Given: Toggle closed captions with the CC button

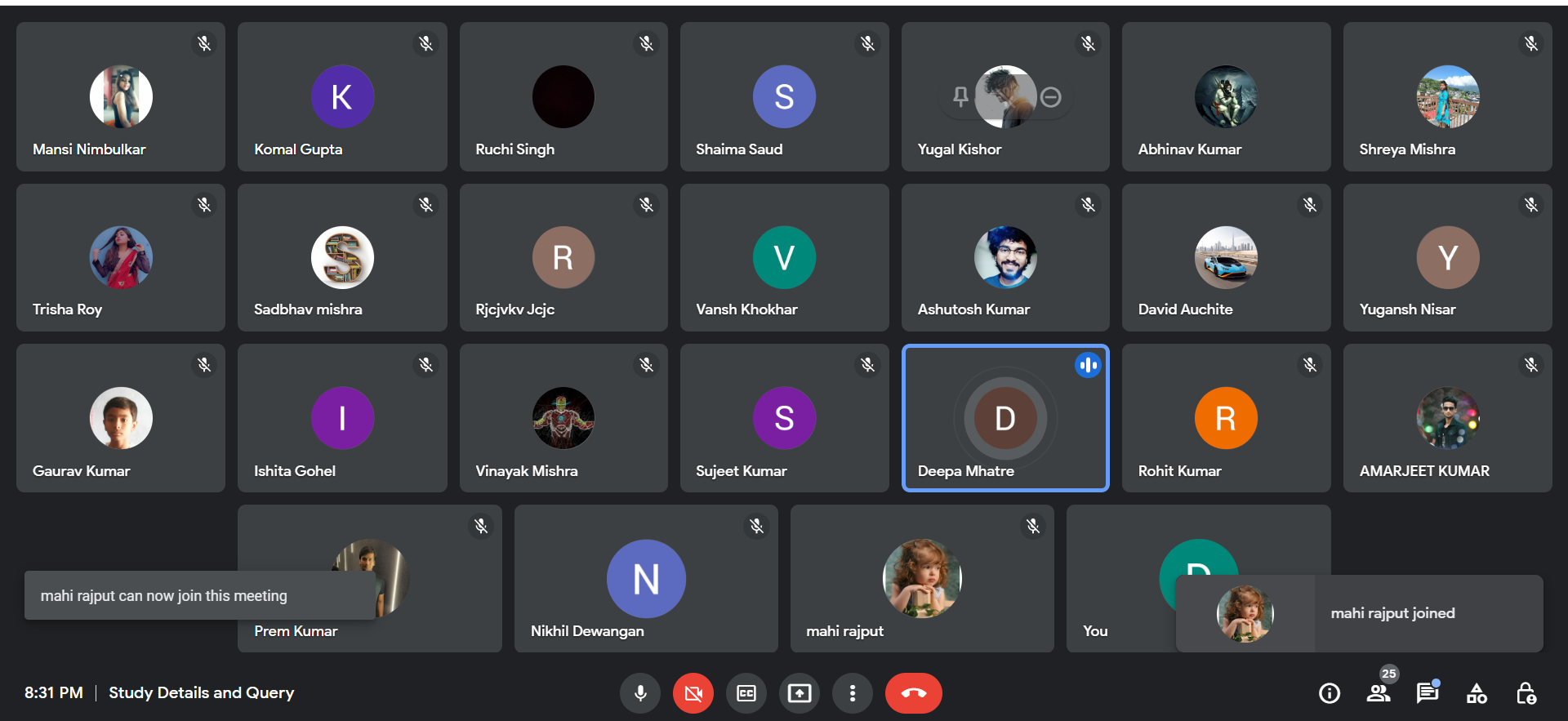Looking at the screenshot, I should coord(746,693).
